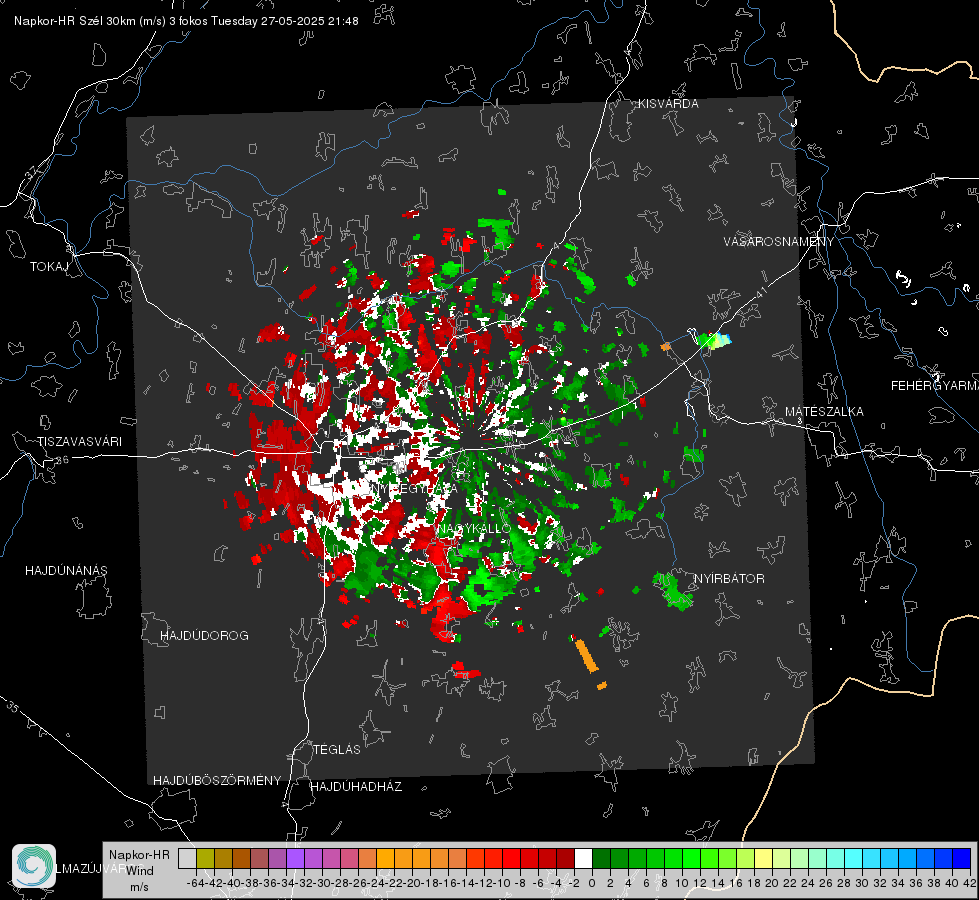This screenshot has width=979, height=900.
Task: Pick the darkest green swatch above 0
Action: click(x=601, y=858)
